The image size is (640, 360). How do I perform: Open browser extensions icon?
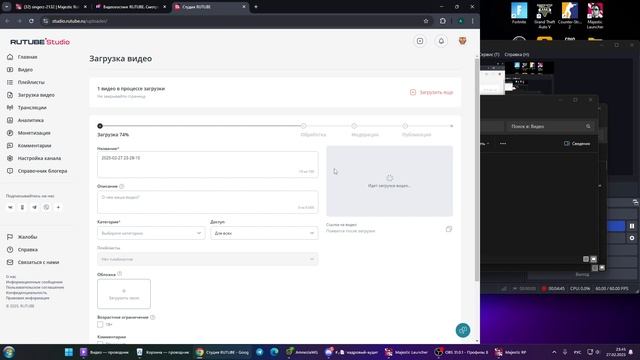442,21
